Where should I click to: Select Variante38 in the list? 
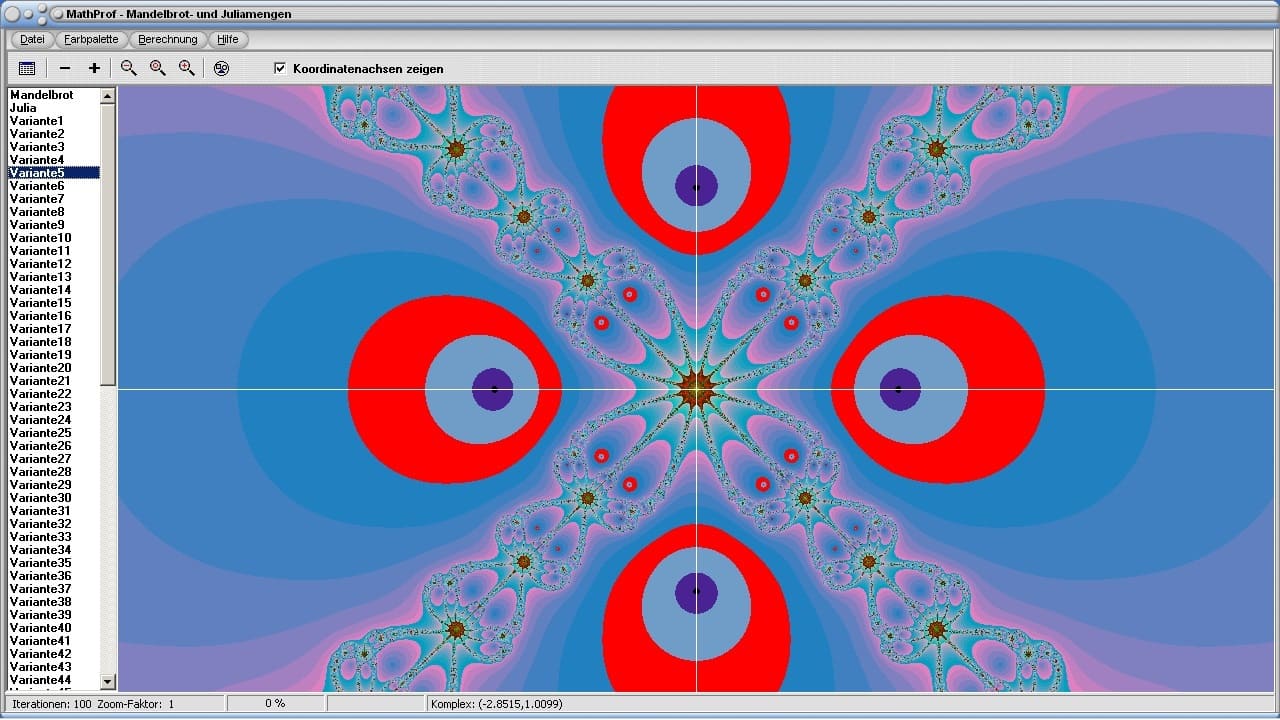[40, 602]
